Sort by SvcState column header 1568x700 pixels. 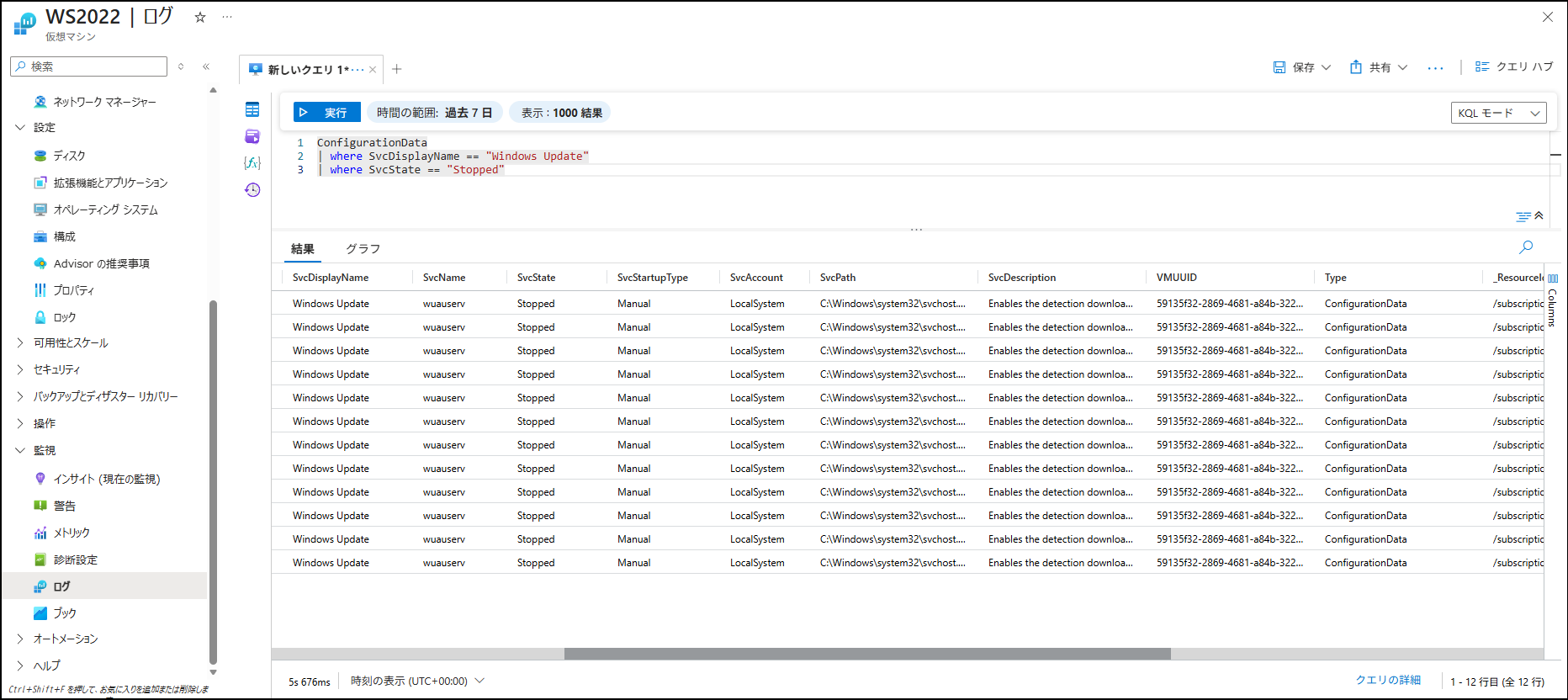tap(536, 278)
